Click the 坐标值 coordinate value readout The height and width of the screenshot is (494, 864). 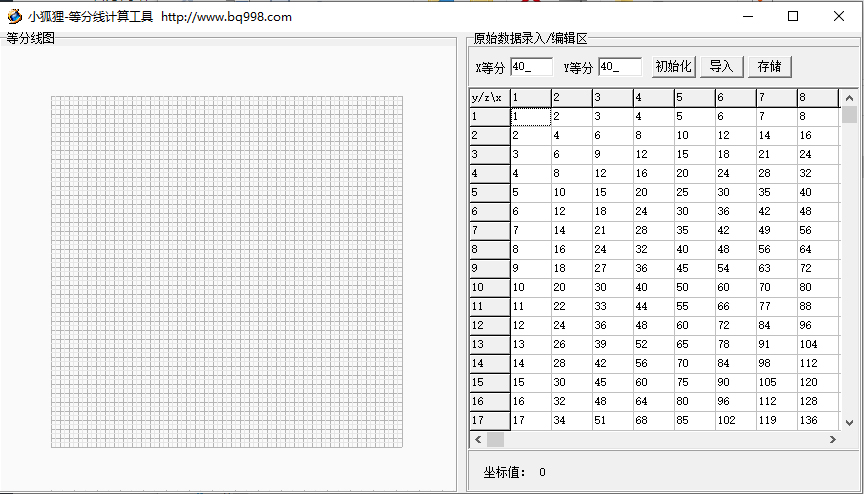(x=515, y=473)
